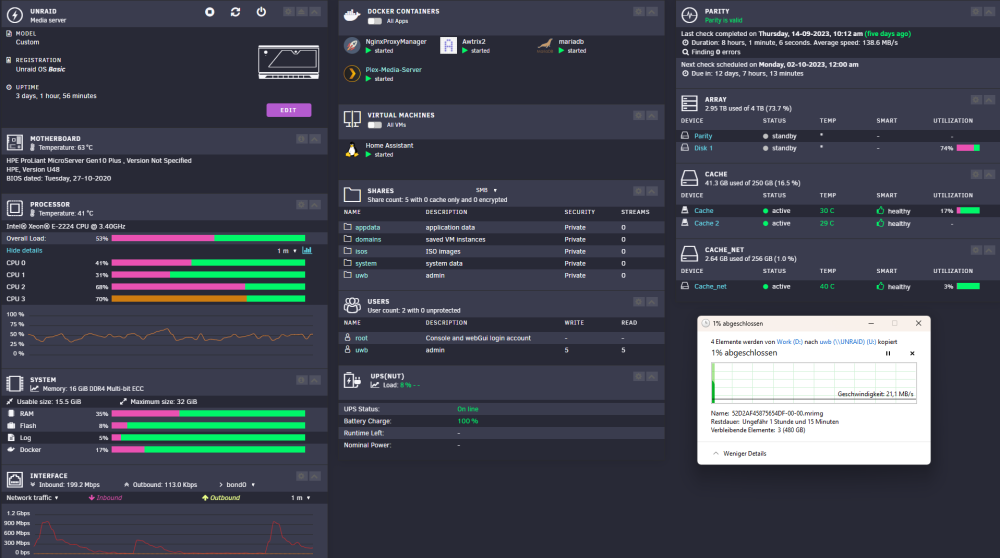Open the appdata share link
This screenshot has width=1000, height=558.
tap(367, 227)
